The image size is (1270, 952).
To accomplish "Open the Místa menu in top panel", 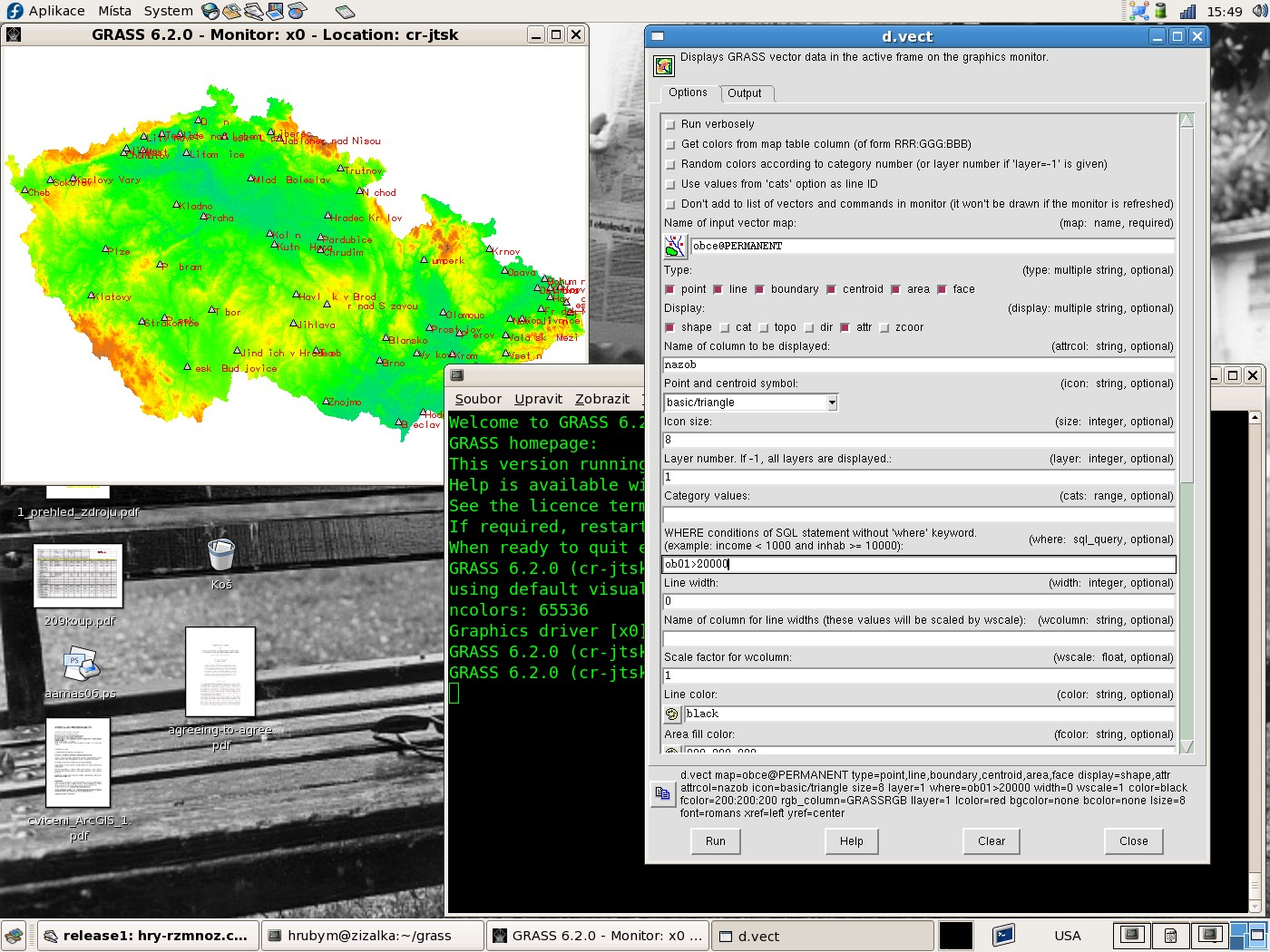I will point(114,11).
